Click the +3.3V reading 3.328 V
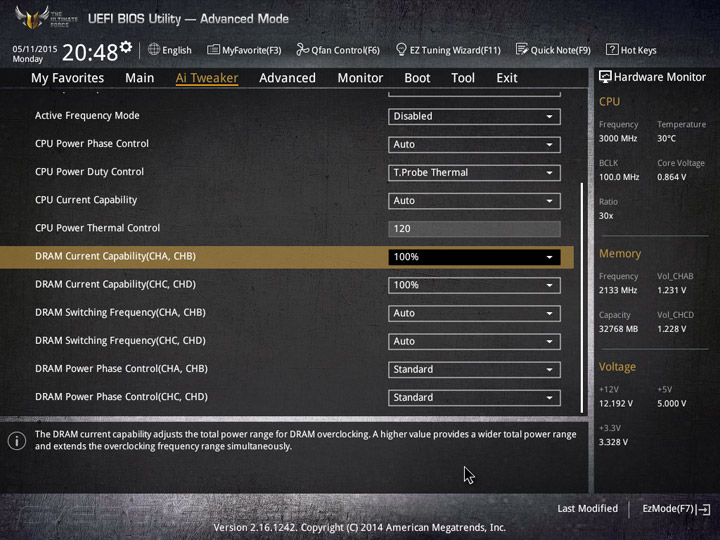720x540 pixels. (613, 442)
